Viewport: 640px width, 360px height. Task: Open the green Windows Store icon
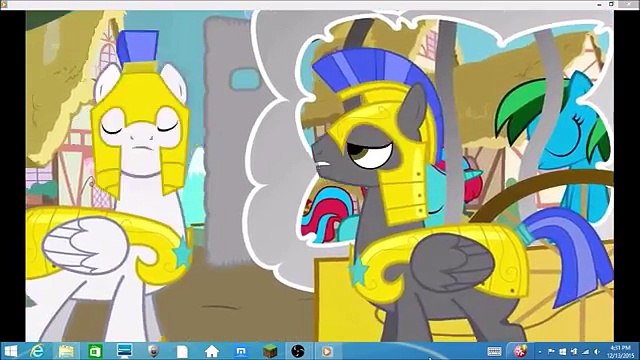pyautogui.click(x=95, y=351)
